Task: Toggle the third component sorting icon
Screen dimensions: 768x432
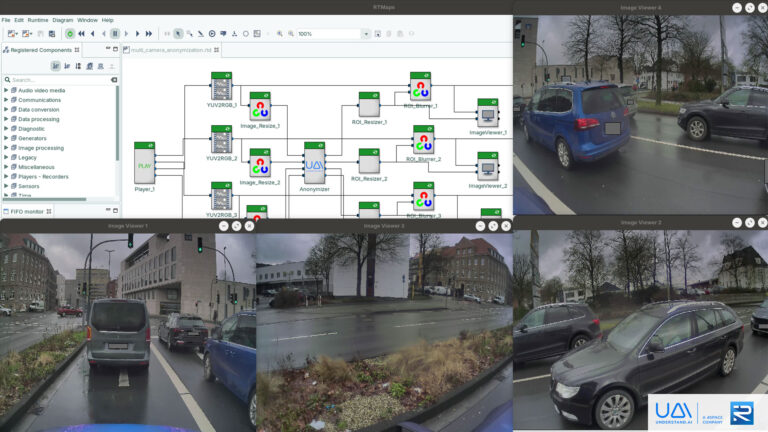Action: [78, 66]
